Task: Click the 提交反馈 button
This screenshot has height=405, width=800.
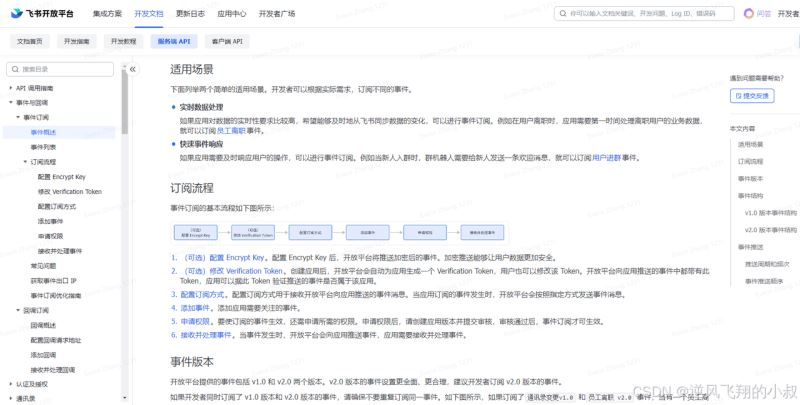Action: pyautogui.click(x=752, y=95)
